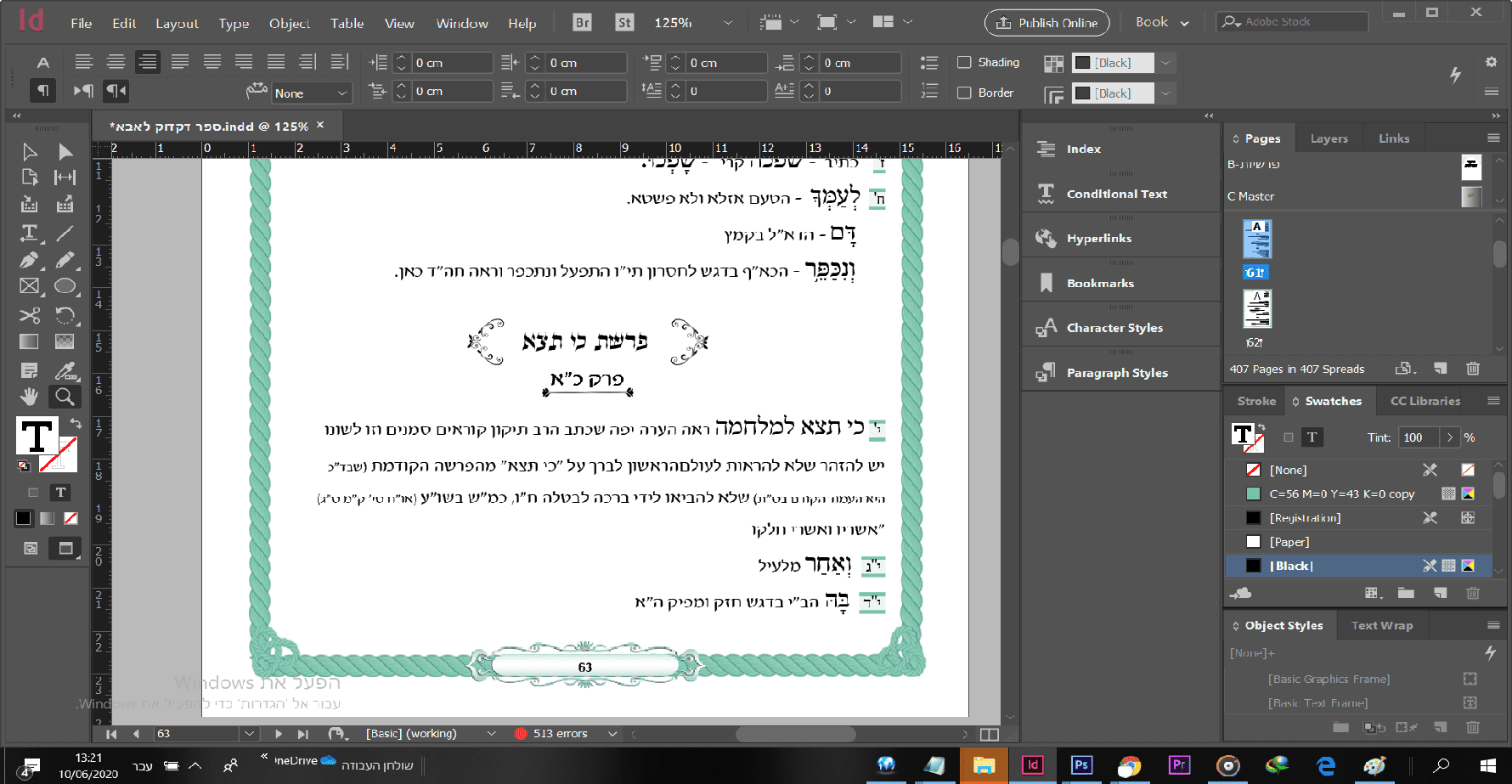Viewport: 1512px width, 784px height.
Task: Select the Note tool
Action: (x=30, y=370)
